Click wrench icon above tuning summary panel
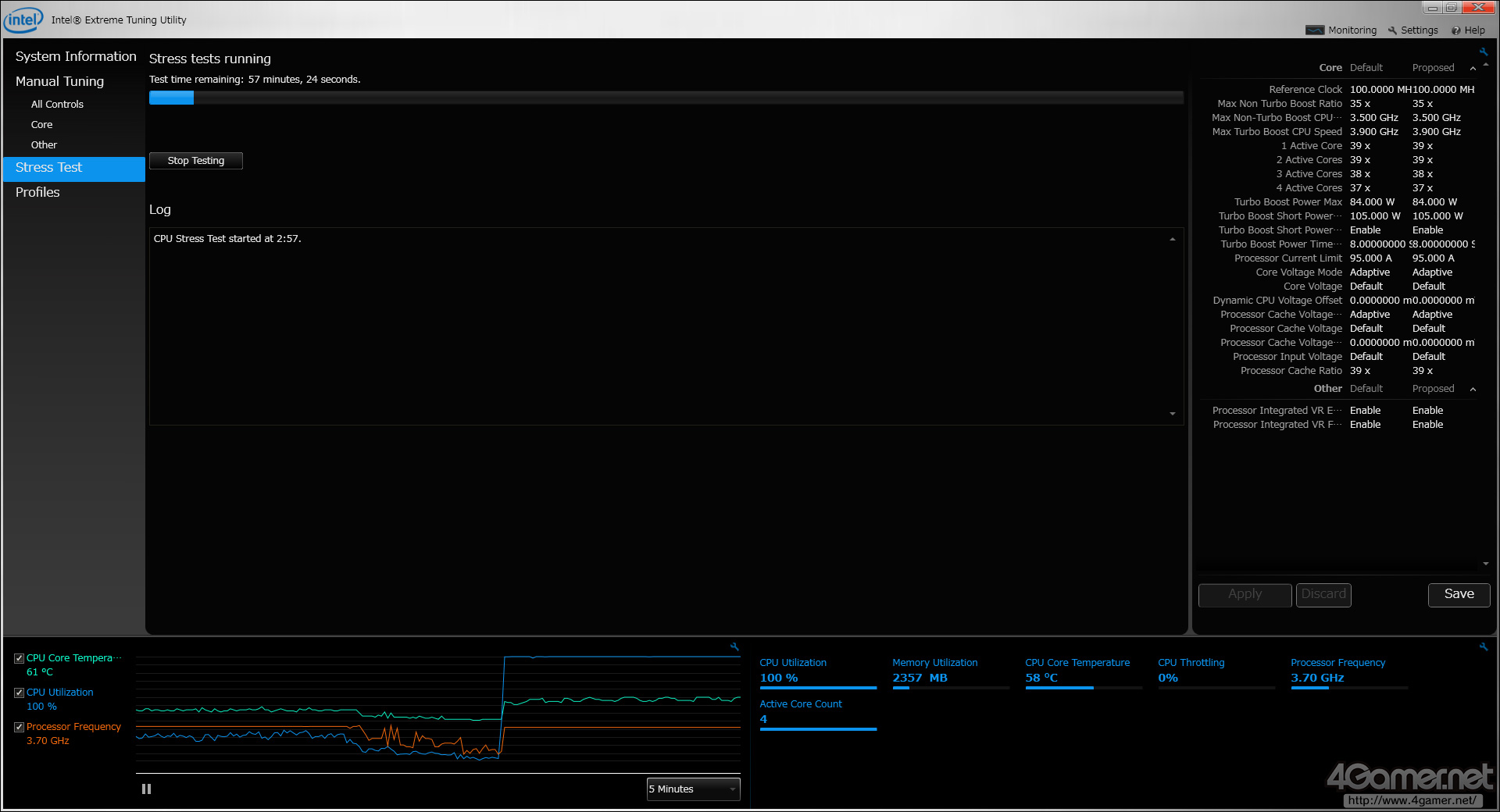Viewport: 1500px width, 812px height. point(1483,52)
